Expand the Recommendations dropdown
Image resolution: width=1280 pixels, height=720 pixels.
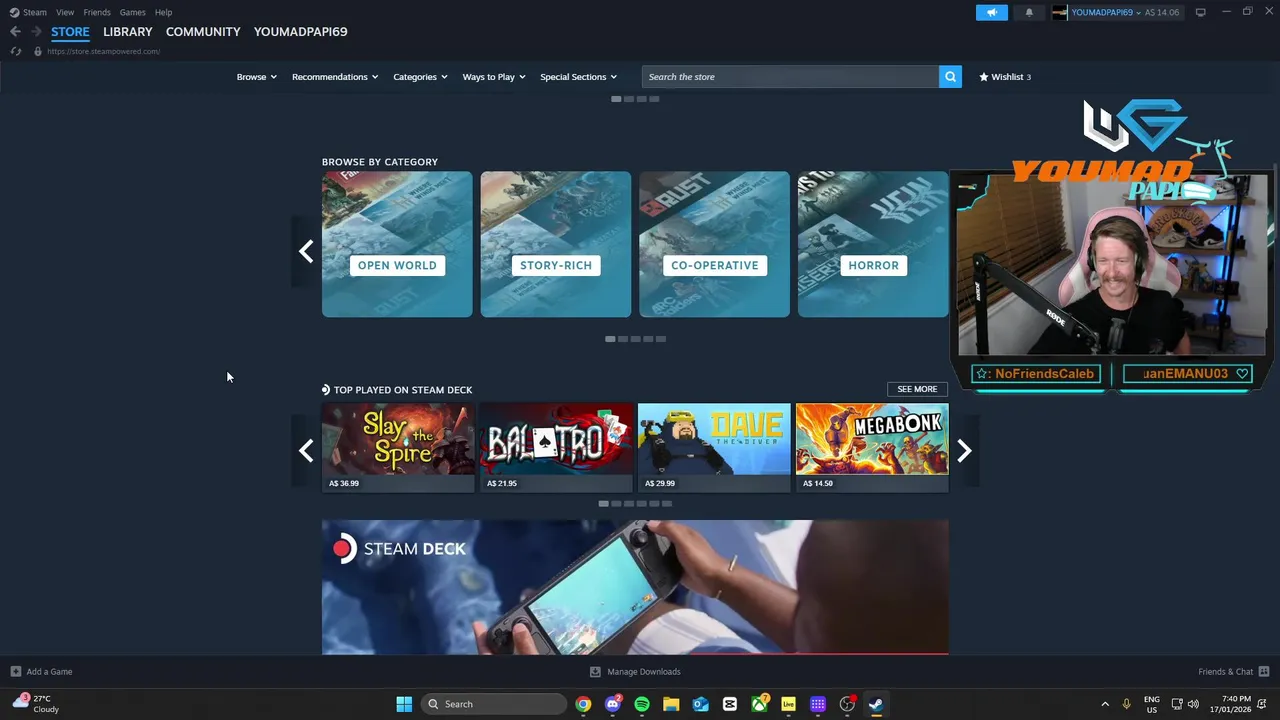335,77
